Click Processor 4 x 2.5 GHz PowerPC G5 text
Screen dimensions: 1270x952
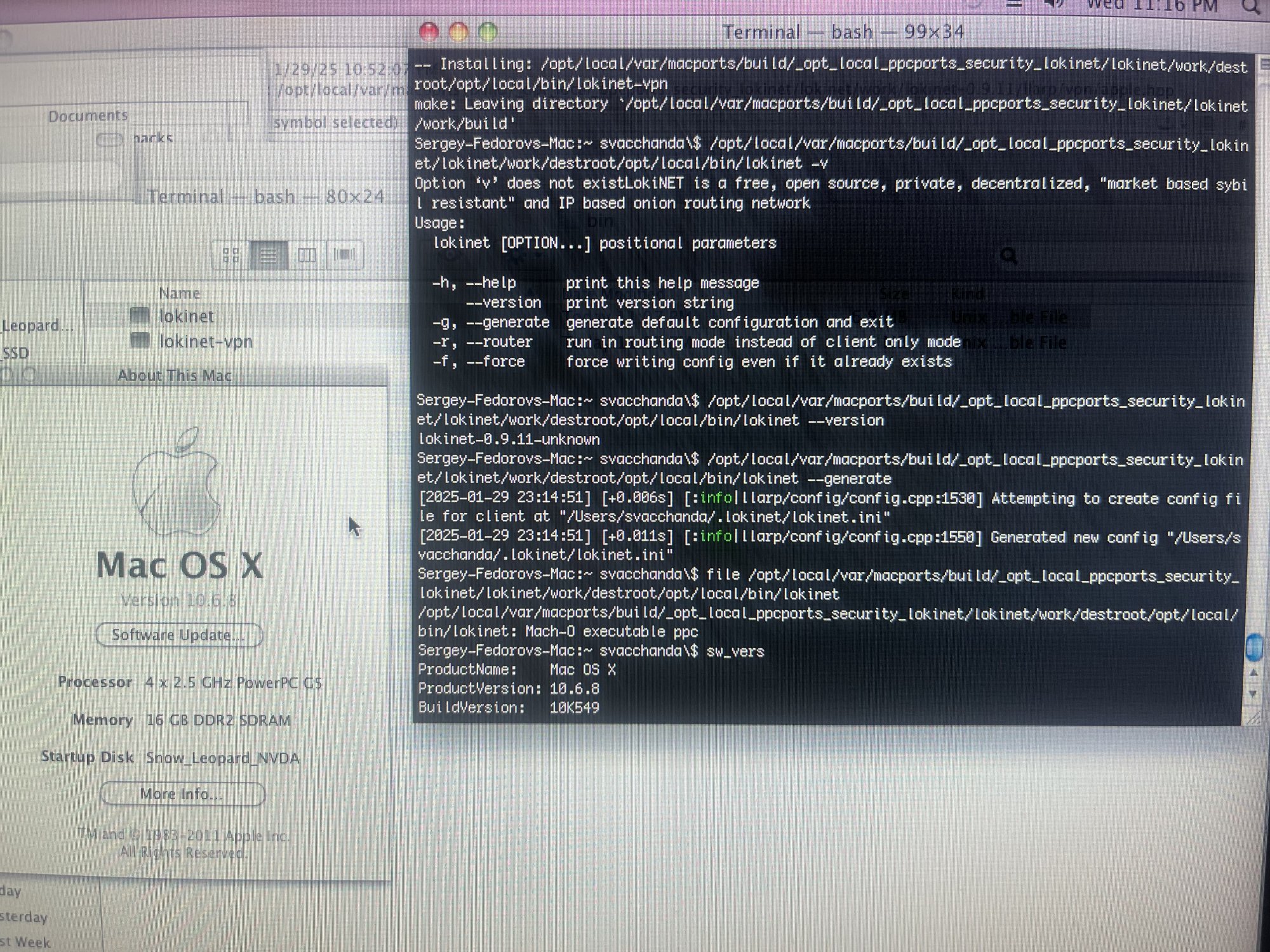[190, 683]
